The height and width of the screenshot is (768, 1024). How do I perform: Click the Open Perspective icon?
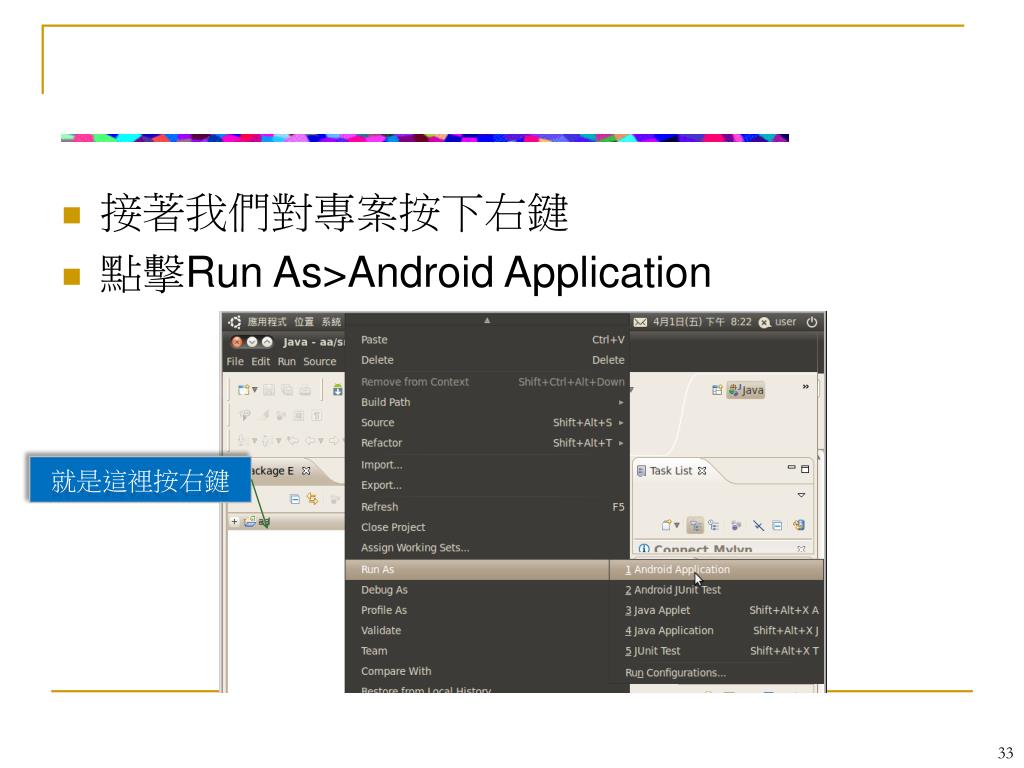point(717,390)
